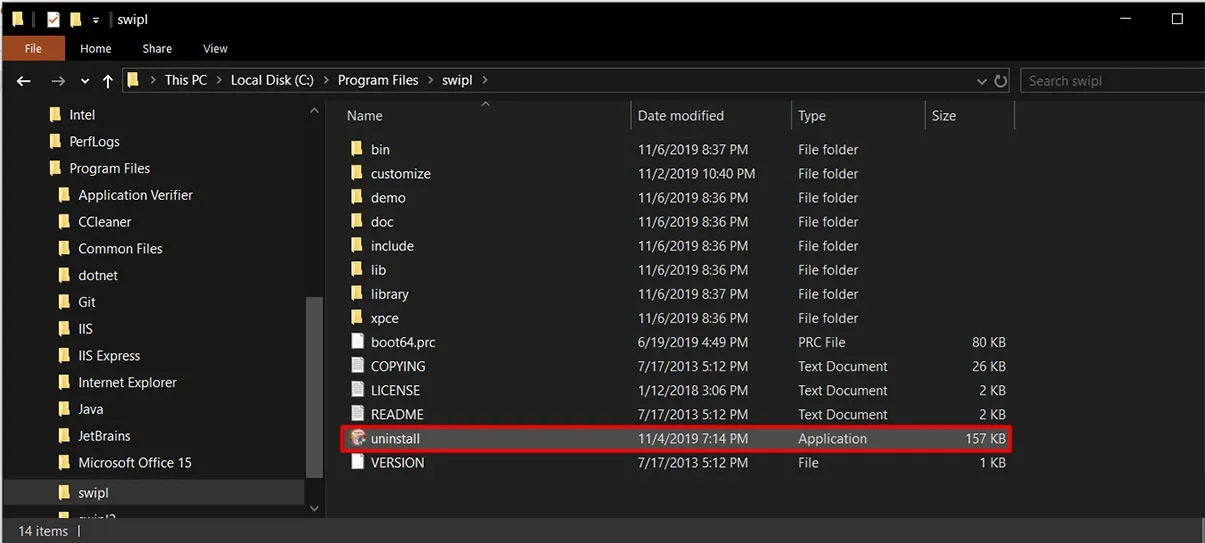
Task: Select the customize folder icon
Action: click(x=358, y=173)
